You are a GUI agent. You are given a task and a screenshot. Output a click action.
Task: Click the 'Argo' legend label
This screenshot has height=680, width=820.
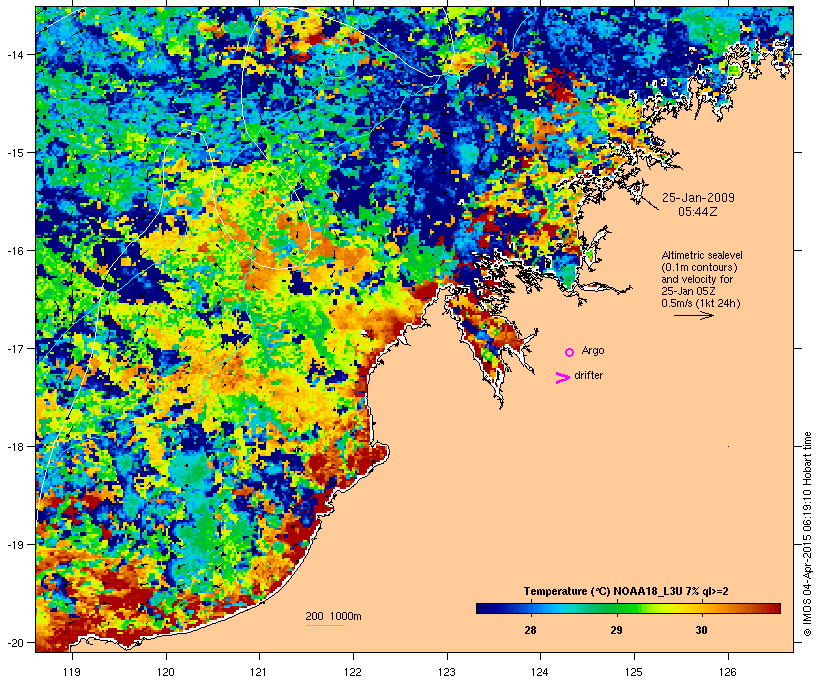593,350
